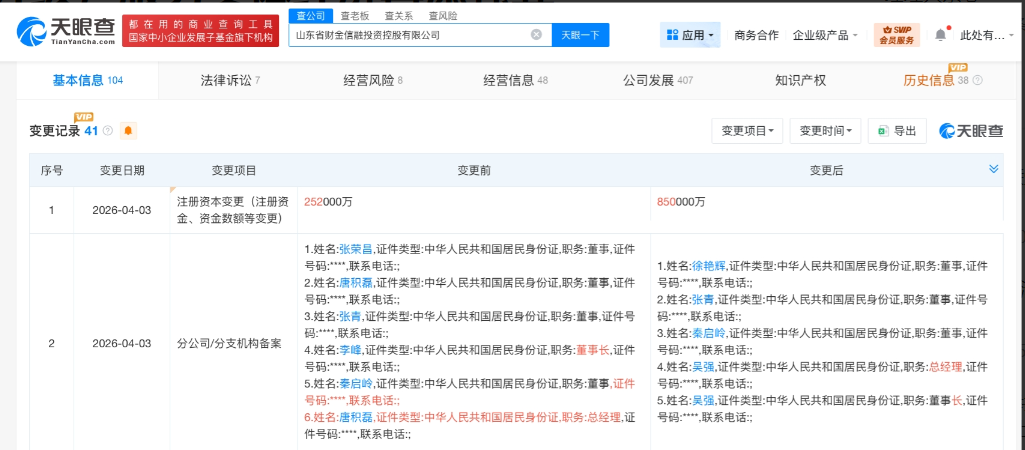1025x450 pixels.
Task: Open the 经营风险 tab
Action: [x=372, y=80]
